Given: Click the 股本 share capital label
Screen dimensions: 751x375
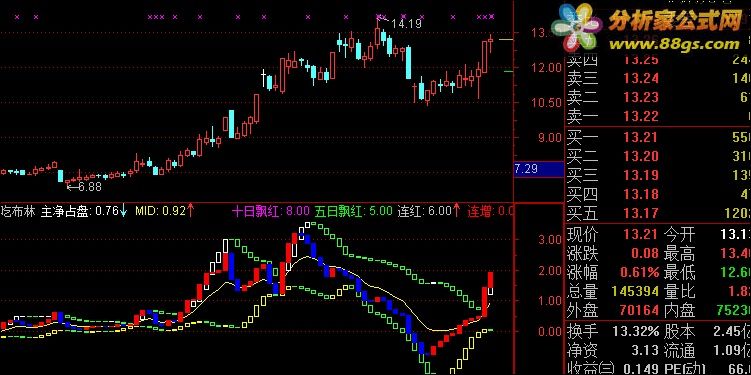Looking at the screenshot, I should coord(679,331).
